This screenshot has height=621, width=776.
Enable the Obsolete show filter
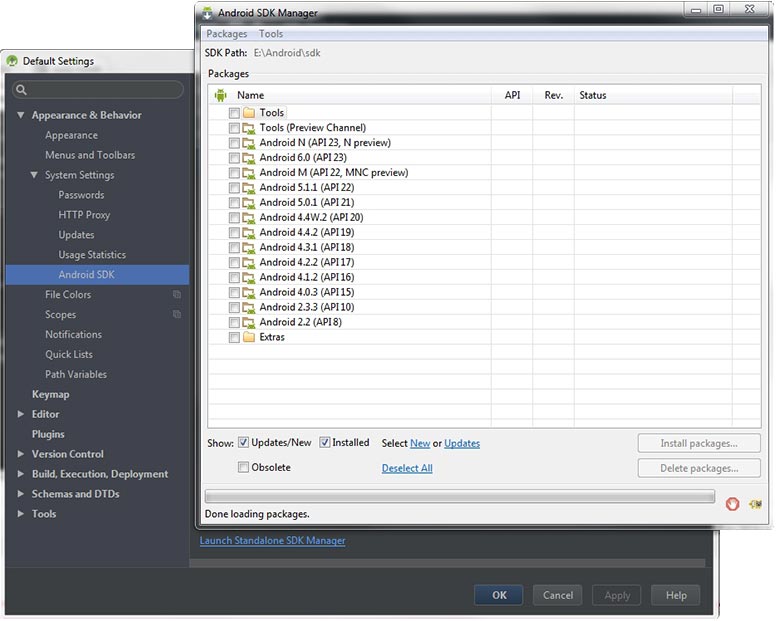pyautogui.click(x=243, y=467)
